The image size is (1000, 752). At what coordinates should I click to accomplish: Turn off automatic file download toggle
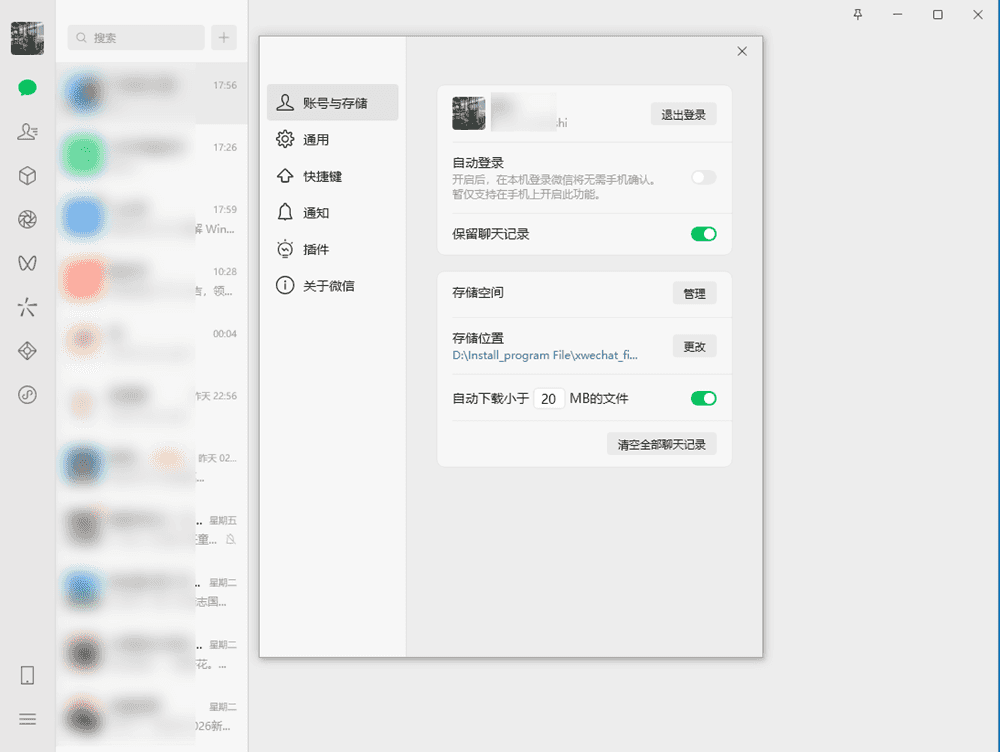click(x=703, y=398)
